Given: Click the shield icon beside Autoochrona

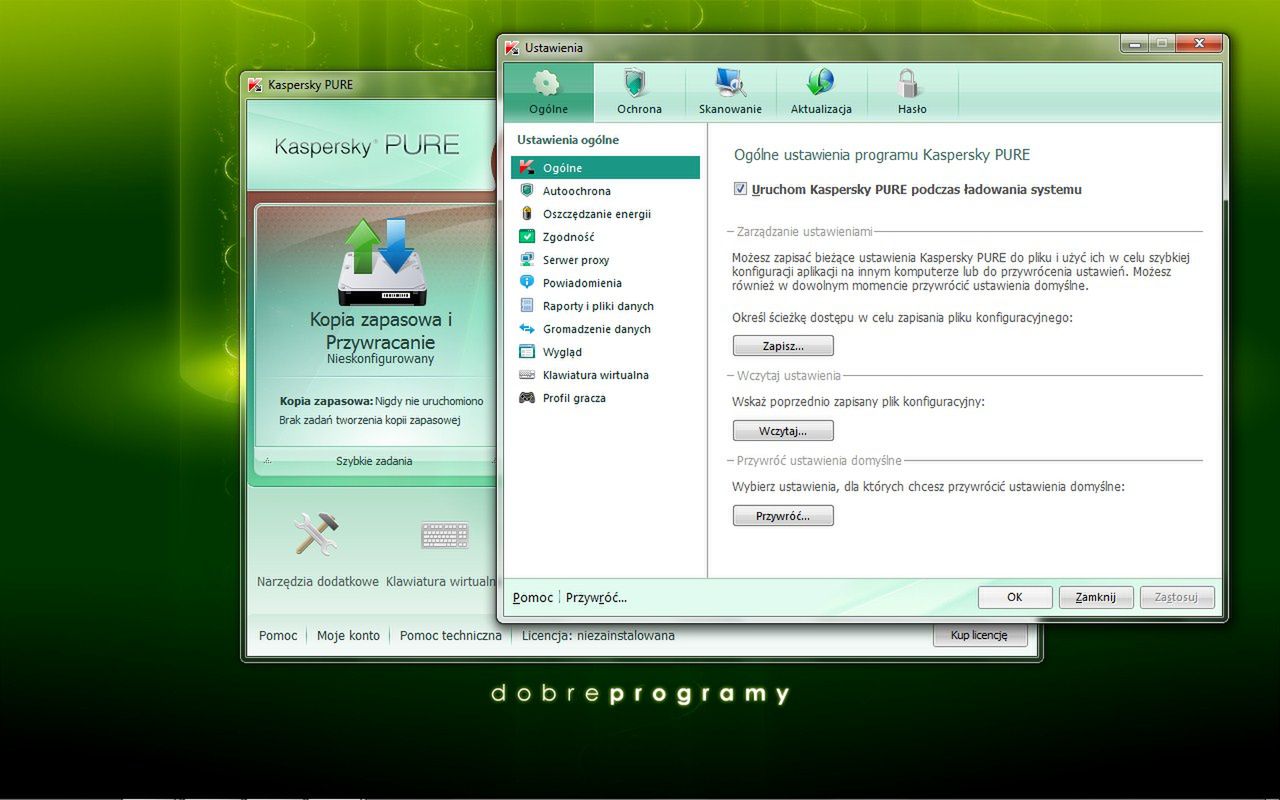Looking at the screenshot, I should pyautogui.click(x=527, y=191).
